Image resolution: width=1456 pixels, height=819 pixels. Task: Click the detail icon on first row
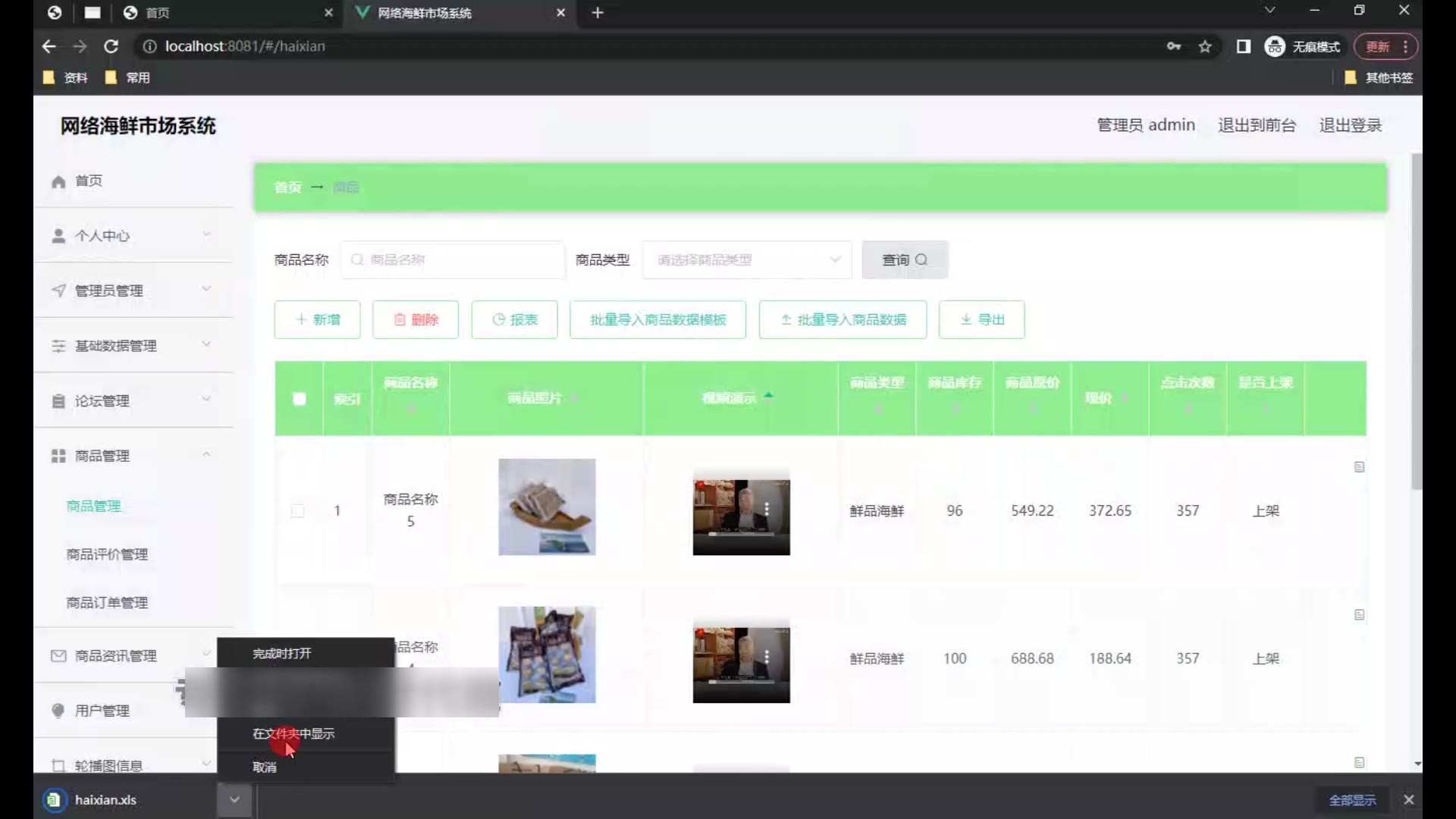[x=1359, y=467]
